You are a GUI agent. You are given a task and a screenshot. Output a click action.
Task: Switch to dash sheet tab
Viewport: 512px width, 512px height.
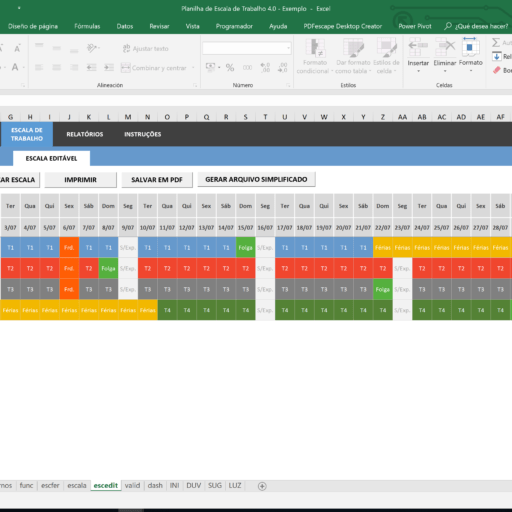tap(155, 486)
